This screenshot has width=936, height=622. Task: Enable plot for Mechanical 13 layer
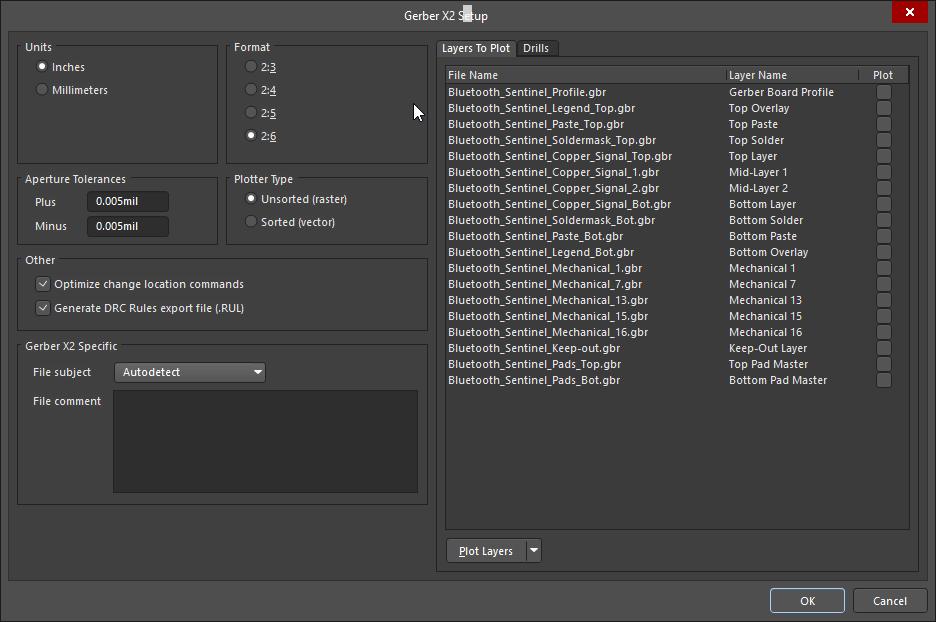[883, 300]
